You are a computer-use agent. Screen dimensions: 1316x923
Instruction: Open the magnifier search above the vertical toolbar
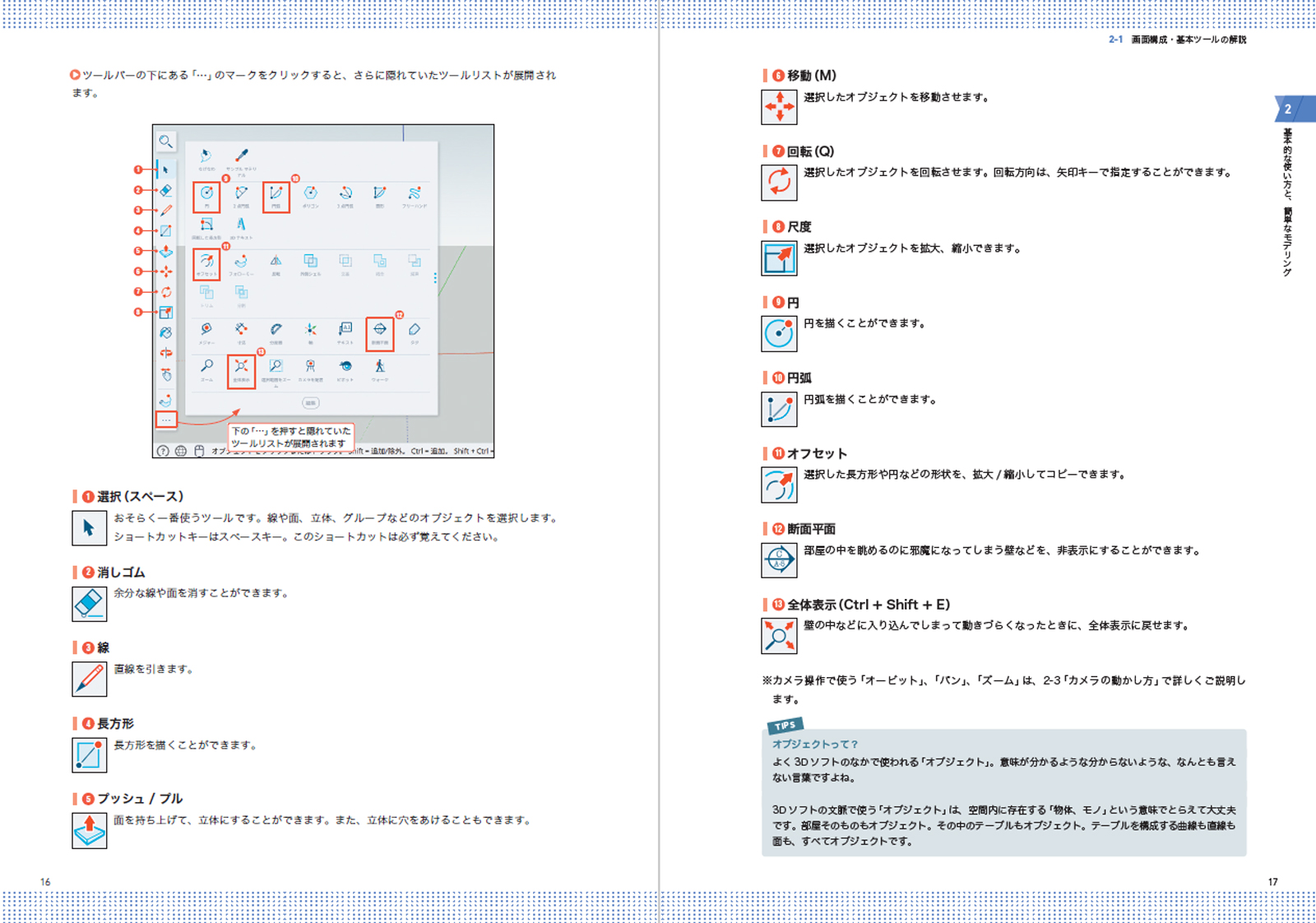pos(165,141)
